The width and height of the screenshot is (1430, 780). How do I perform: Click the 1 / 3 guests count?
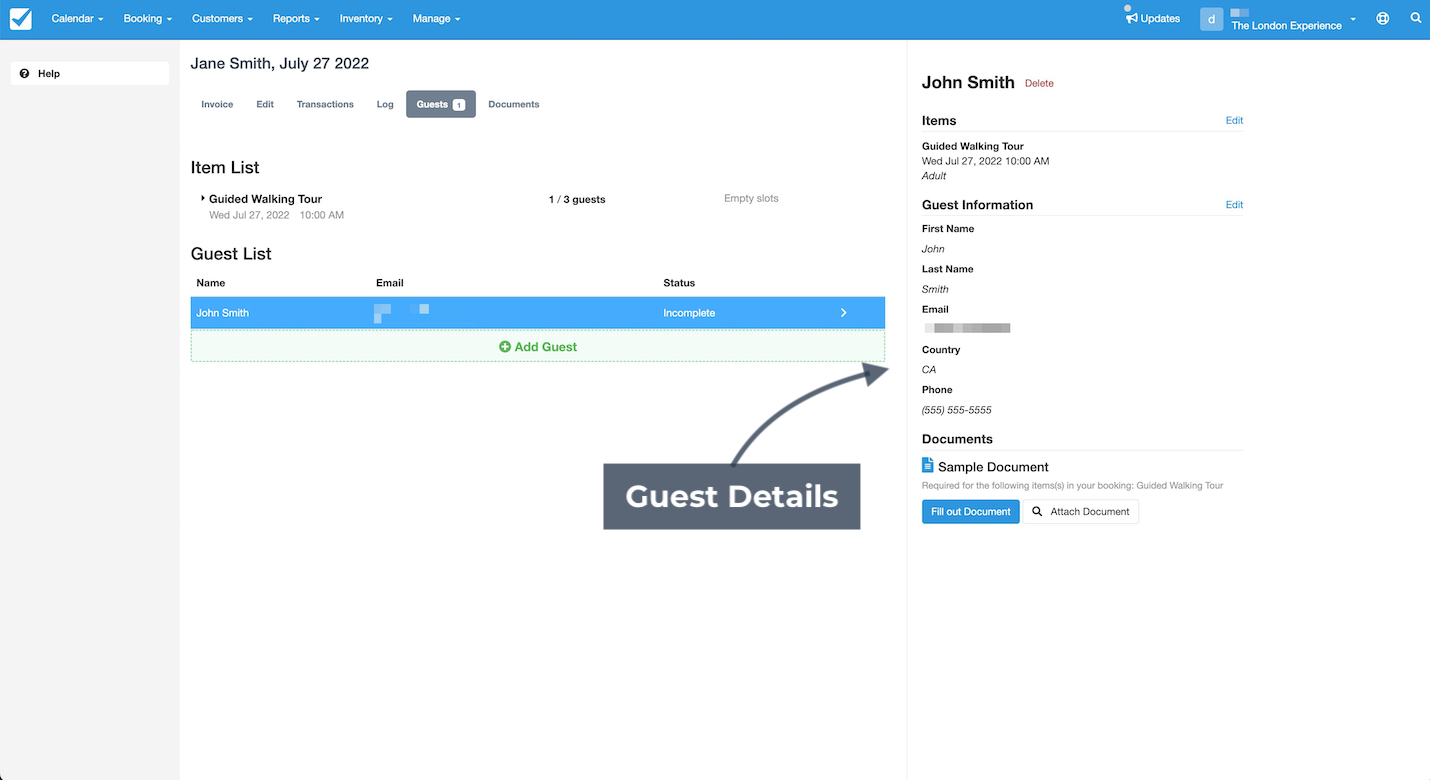pyautogui.click(x=577, y=199)
